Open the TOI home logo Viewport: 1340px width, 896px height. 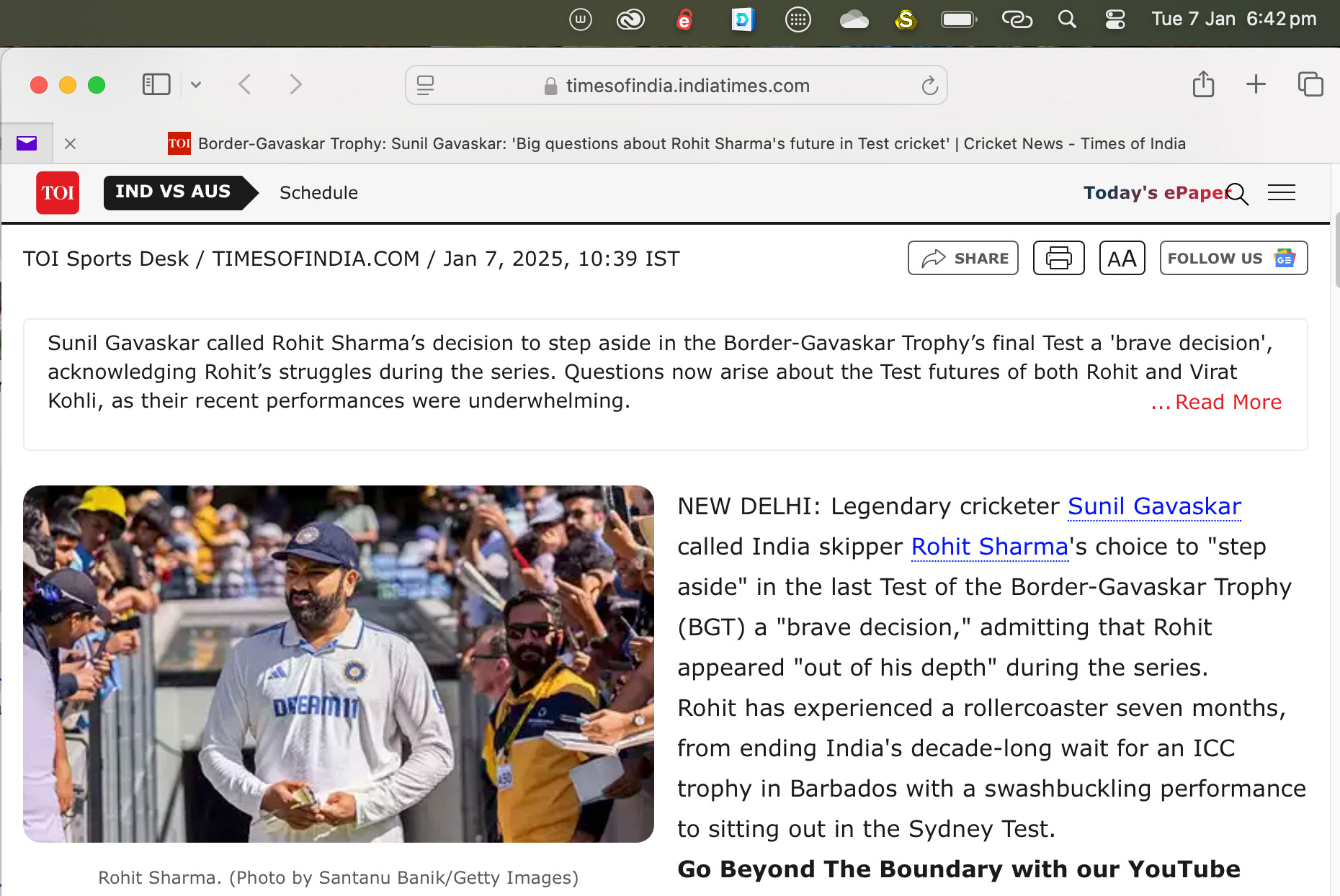pos(58,192)
